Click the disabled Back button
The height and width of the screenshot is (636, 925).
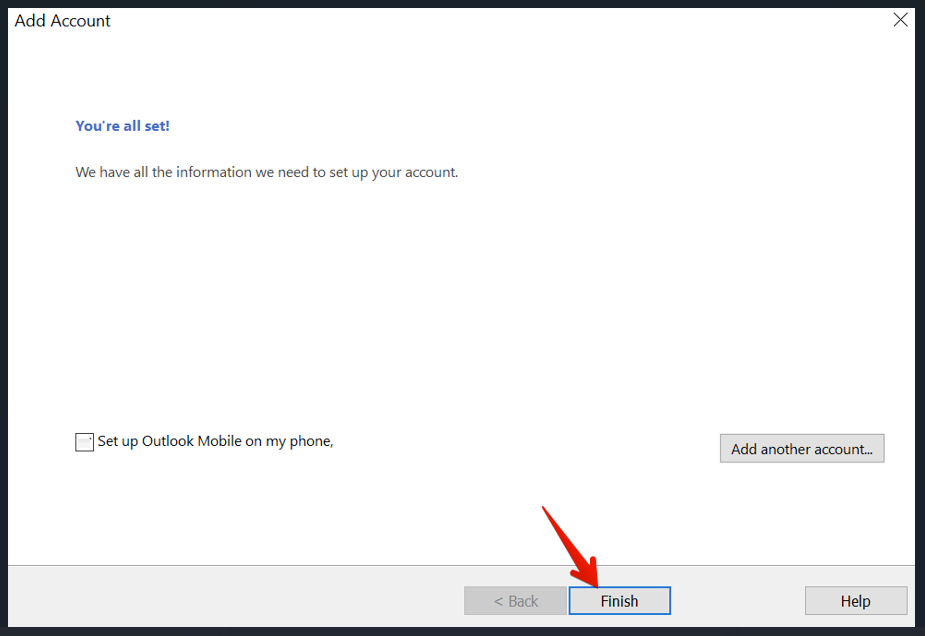point(516,601)
